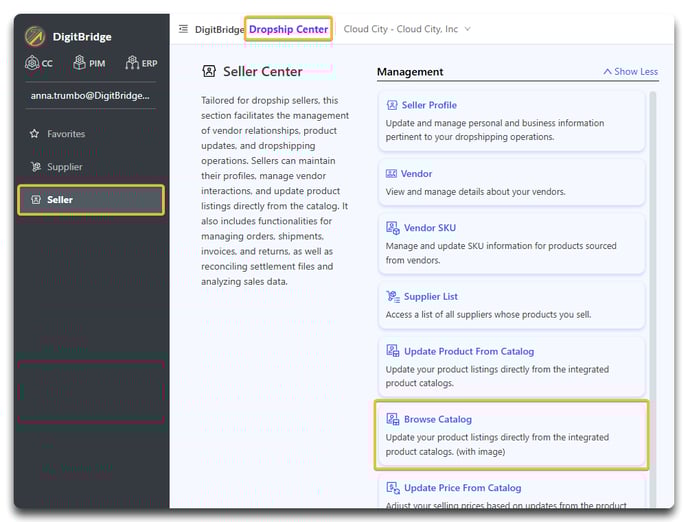
Task: Click the Seller Profile 'Update and manage personal' description
Action: click(495, 130)
